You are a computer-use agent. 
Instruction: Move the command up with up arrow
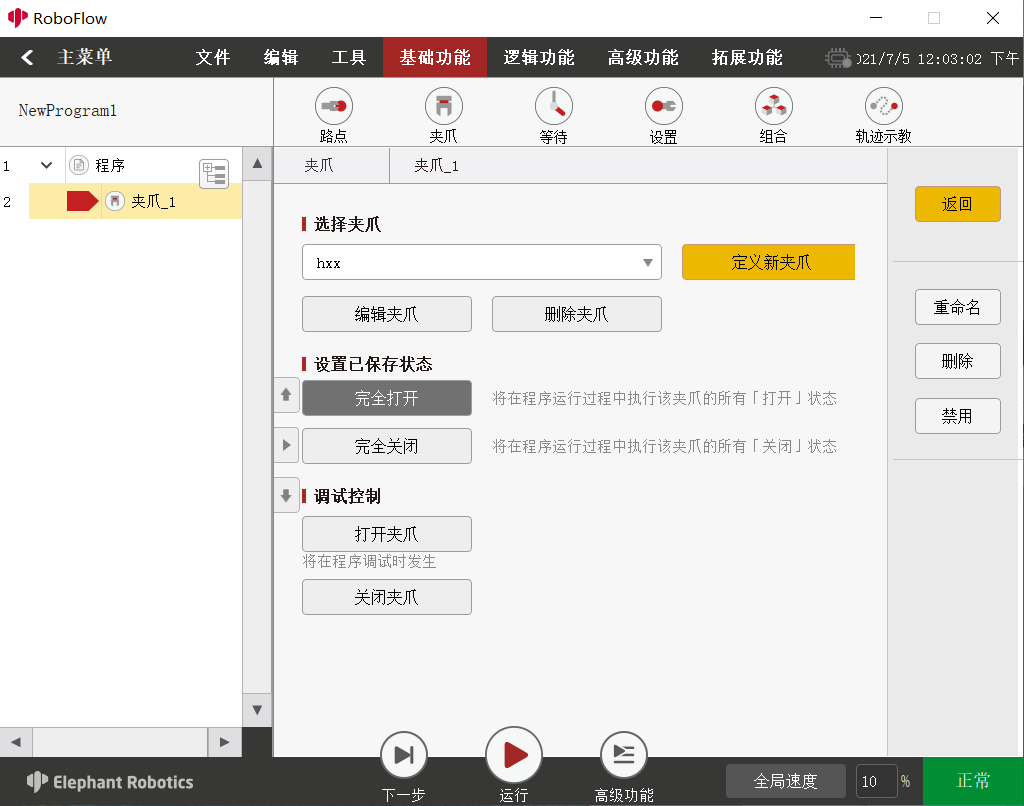286,395
